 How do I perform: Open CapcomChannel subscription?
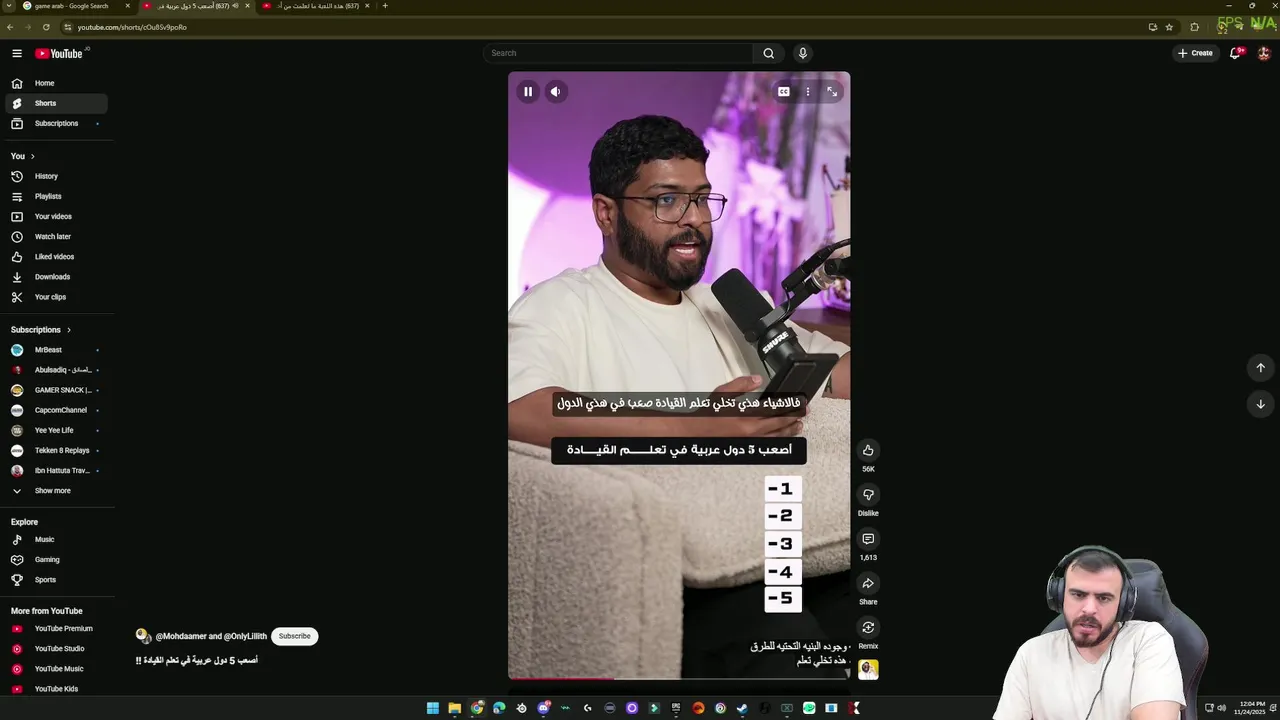pyautogui.click(x=56, y=410)
